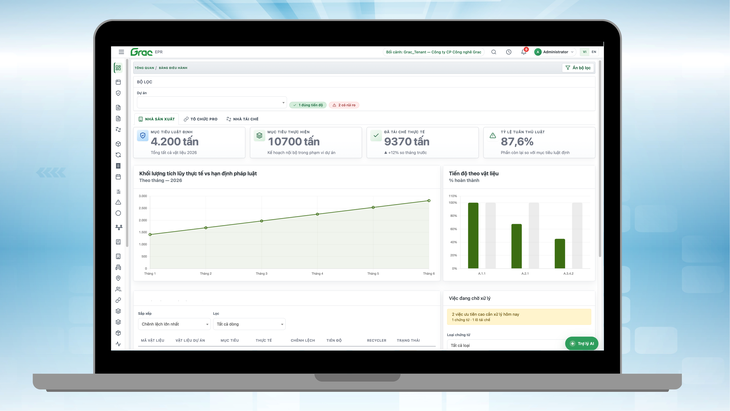Image resolution: width=730 pixels, height=411 pixels.
Task: Click the main page vertical scrollbar
Action: click(x=600, y=158)
